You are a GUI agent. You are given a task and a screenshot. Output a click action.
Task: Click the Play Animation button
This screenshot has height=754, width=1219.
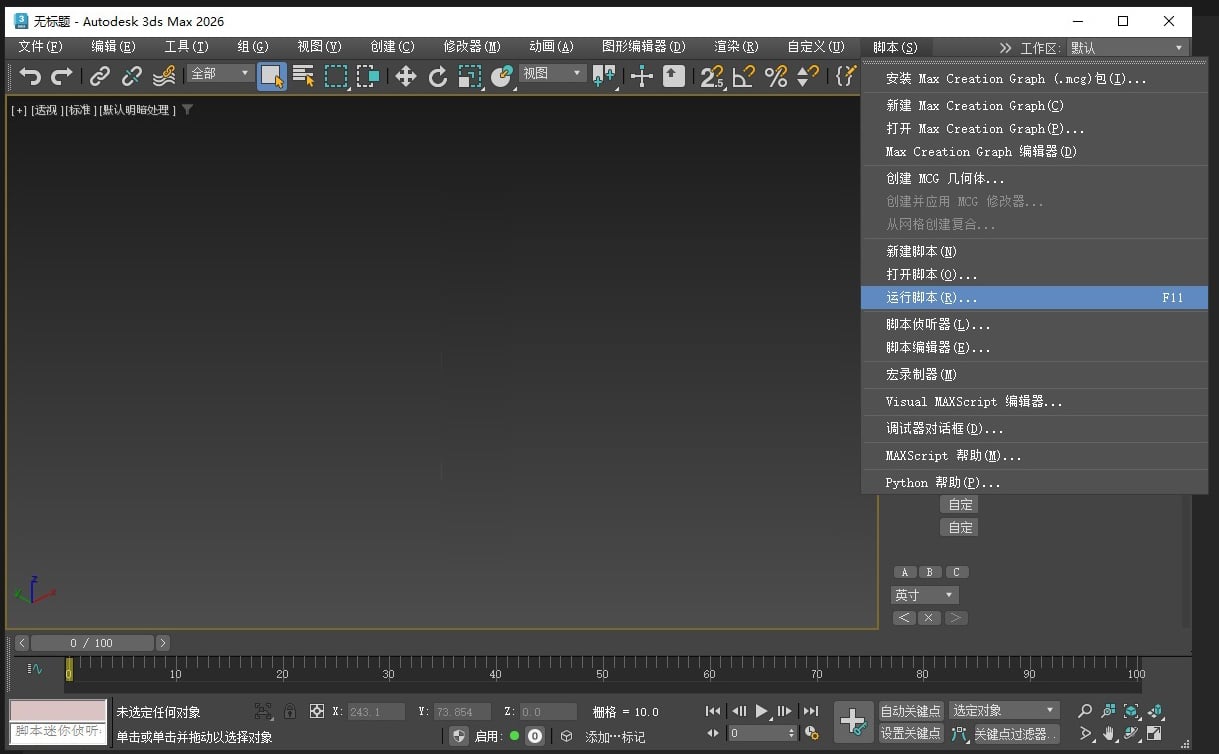[762, 711]
